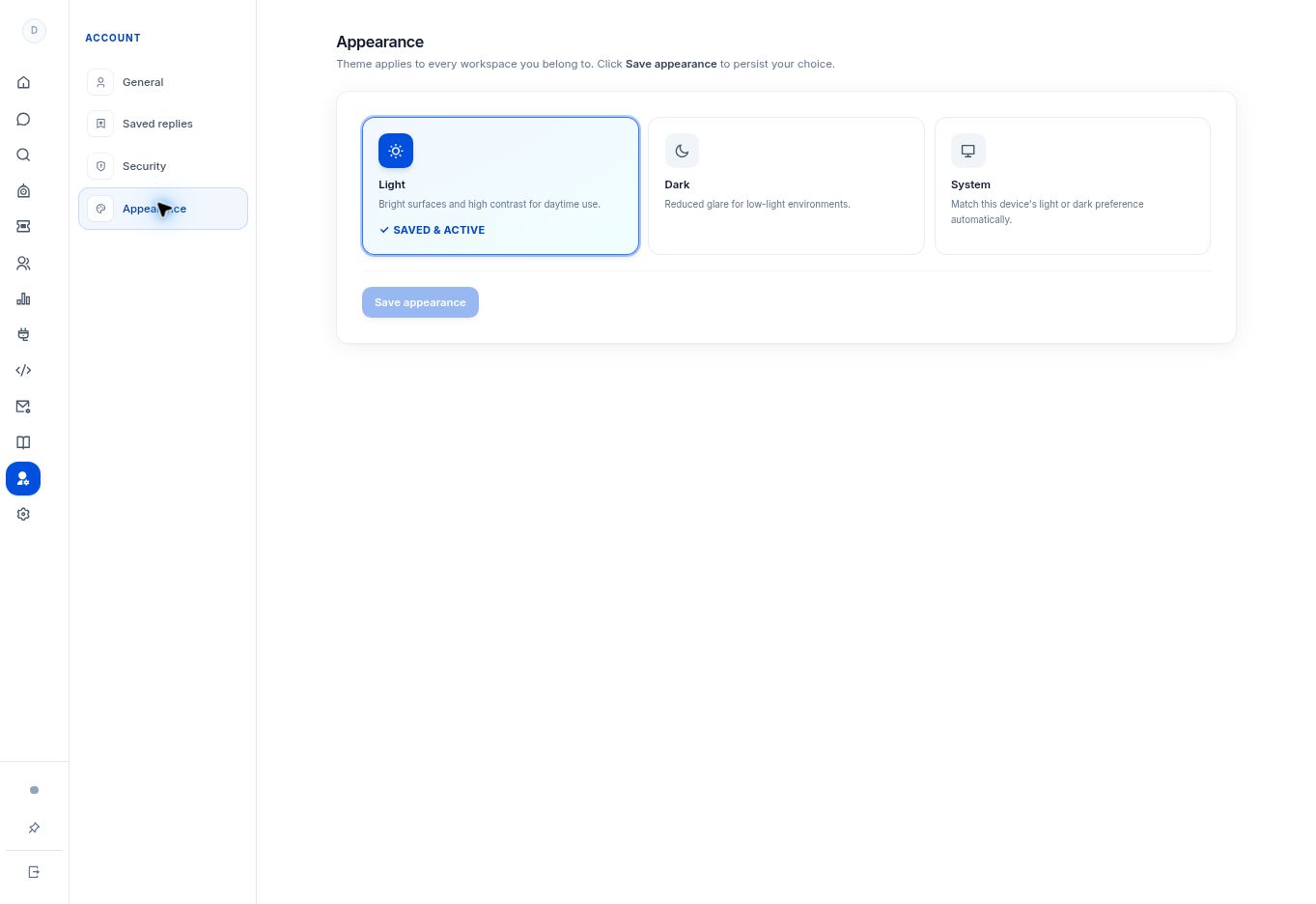Viewport: 1316px width, 904px height.
Task: Open the reports bar chart icon
Action: pyautogui.click(x=23, y=298)
